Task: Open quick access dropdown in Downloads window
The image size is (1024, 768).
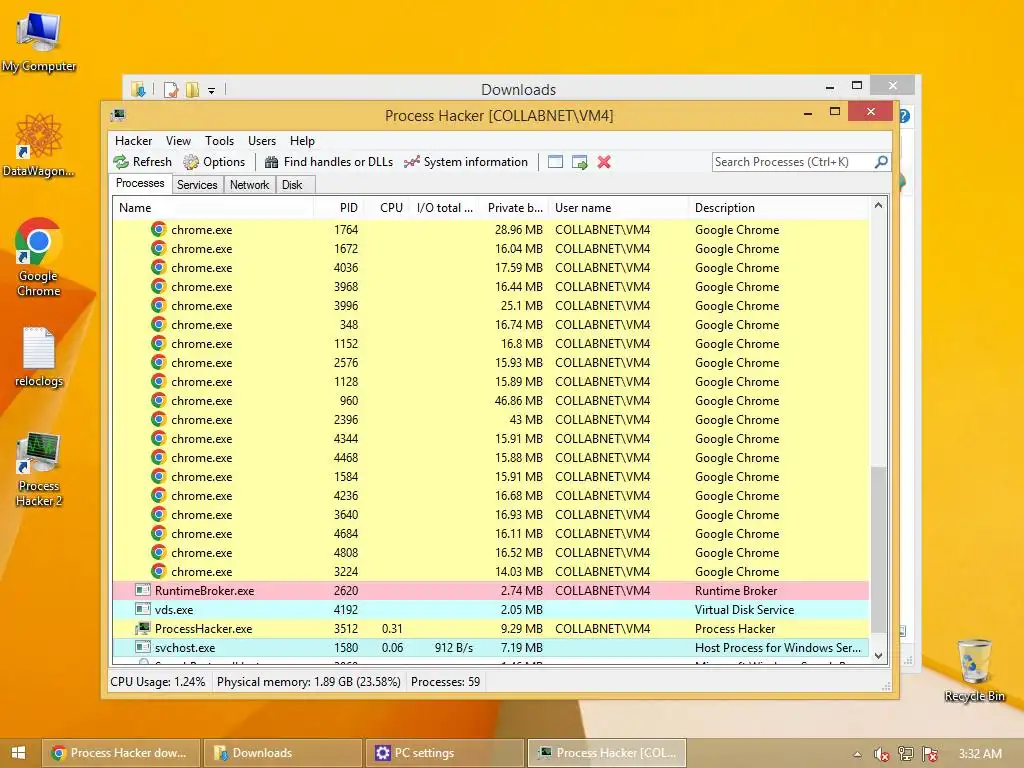Action: click(x=212, y=90)
